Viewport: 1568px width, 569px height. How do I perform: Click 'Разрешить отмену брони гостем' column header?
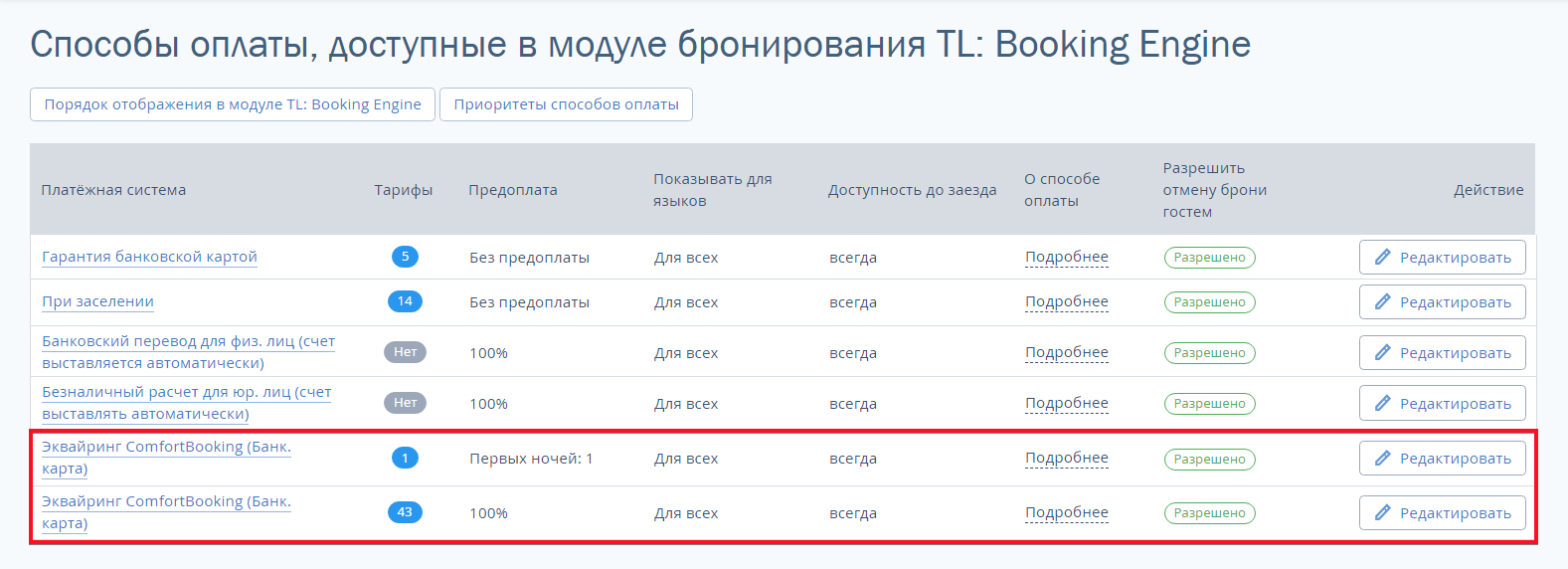point(1215,190)
